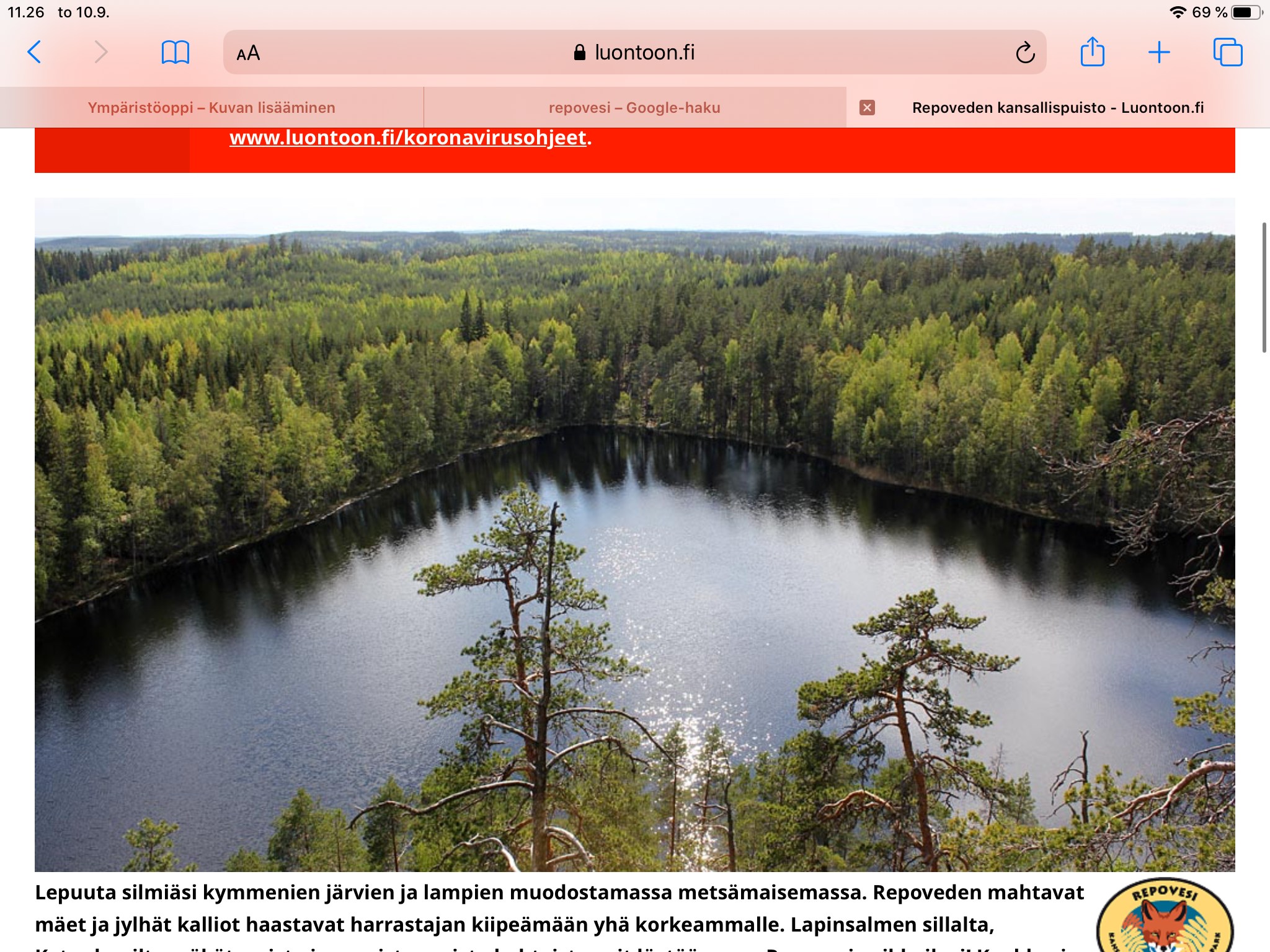Open the share sheet icon
1270x952 pixels.
(x=1092, y=51)
